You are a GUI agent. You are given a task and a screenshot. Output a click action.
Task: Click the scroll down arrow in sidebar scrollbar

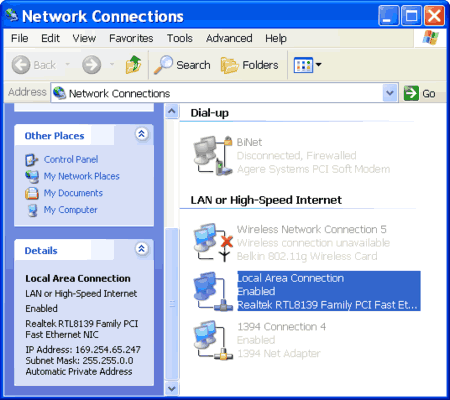point(172,388)
